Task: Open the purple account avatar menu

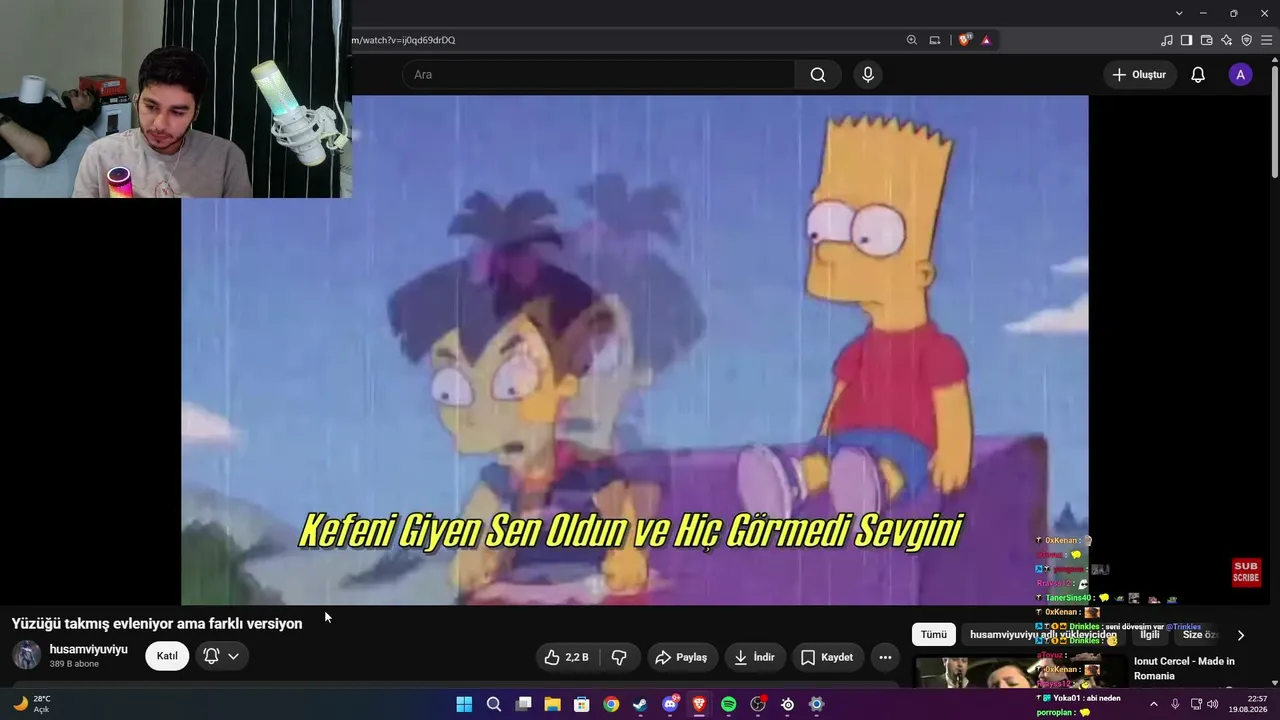Action: pos(1240,75)
